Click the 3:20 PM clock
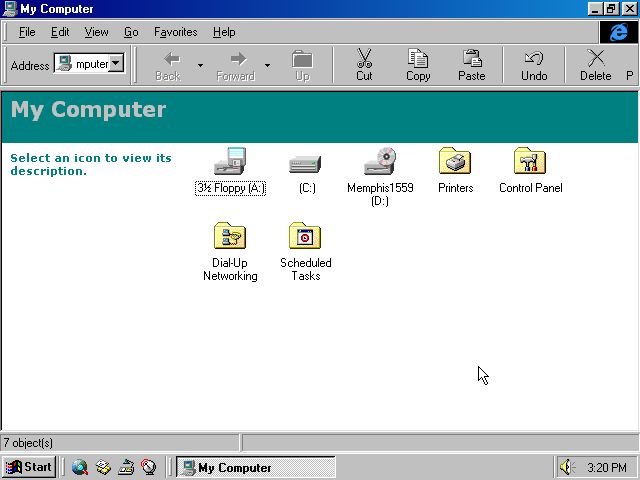 607,467
